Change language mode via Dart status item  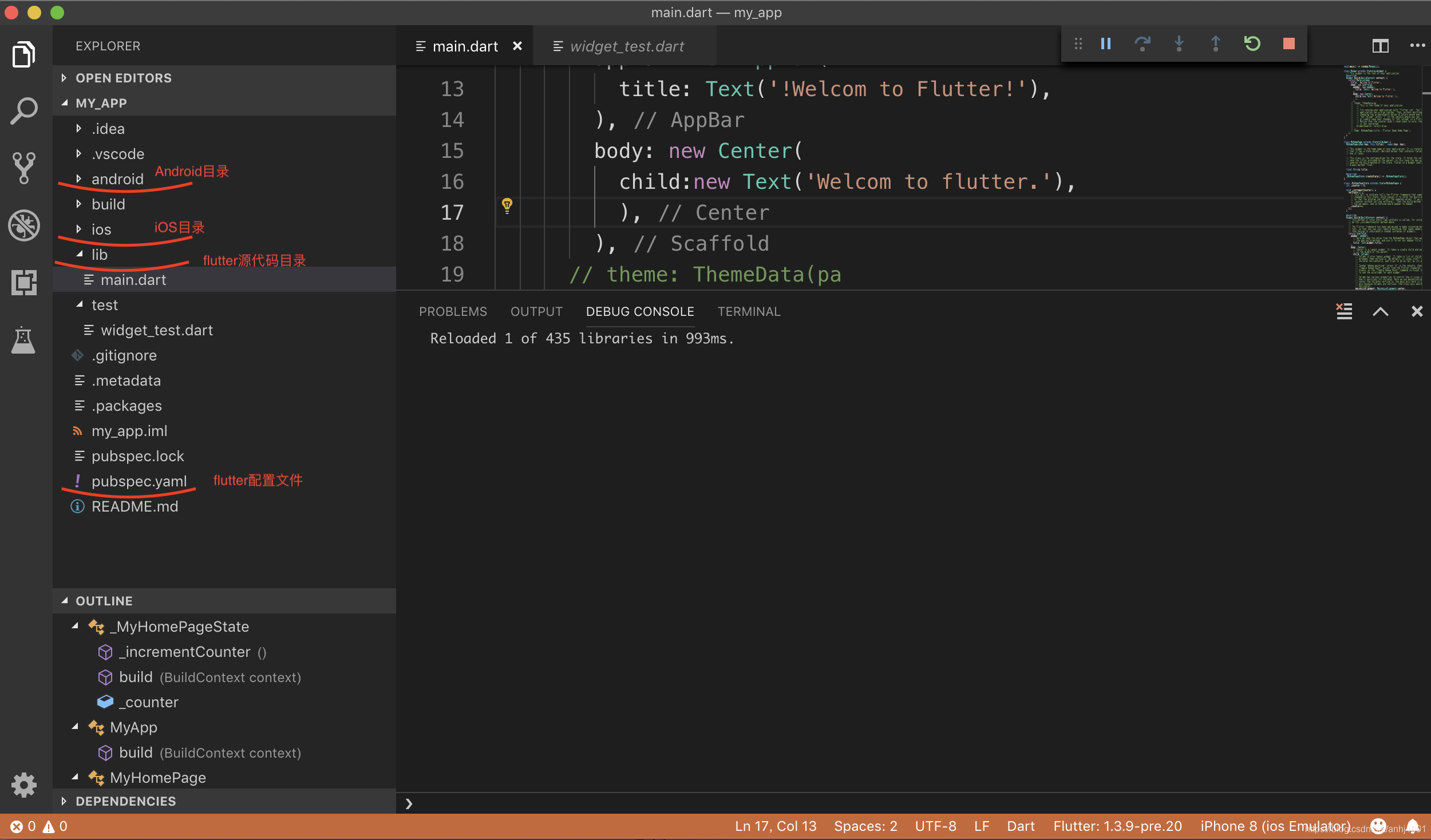click(1021, 826)
